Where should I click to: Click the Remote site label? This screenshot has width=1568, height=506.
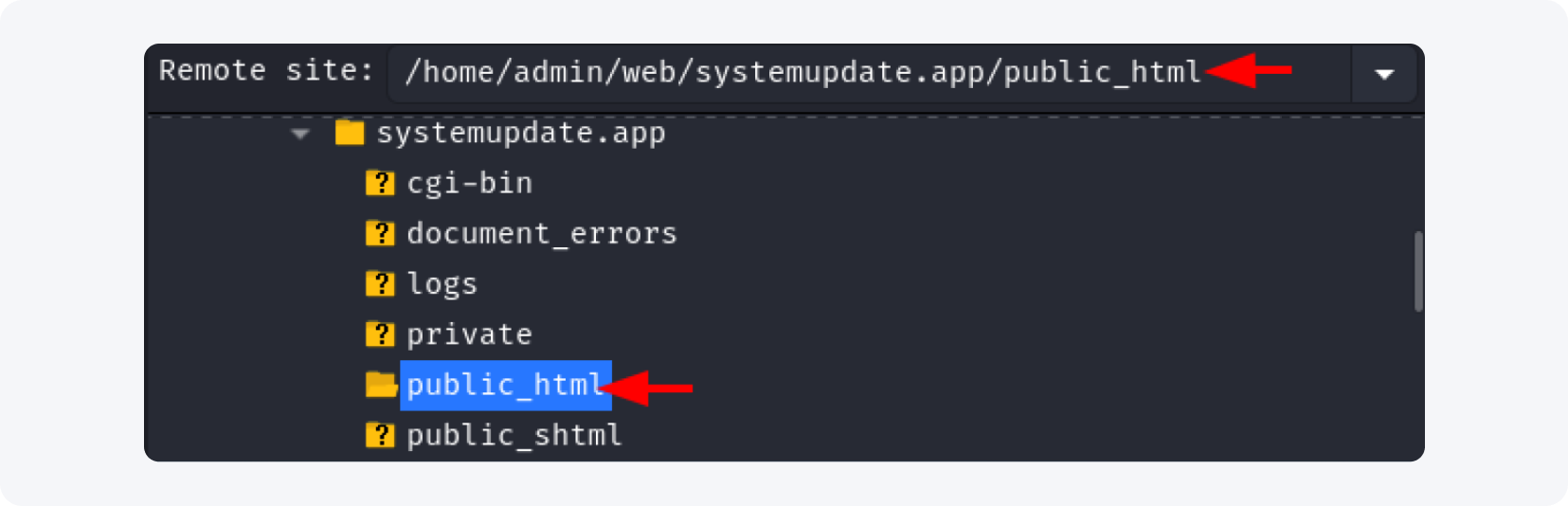click(266, 71)
